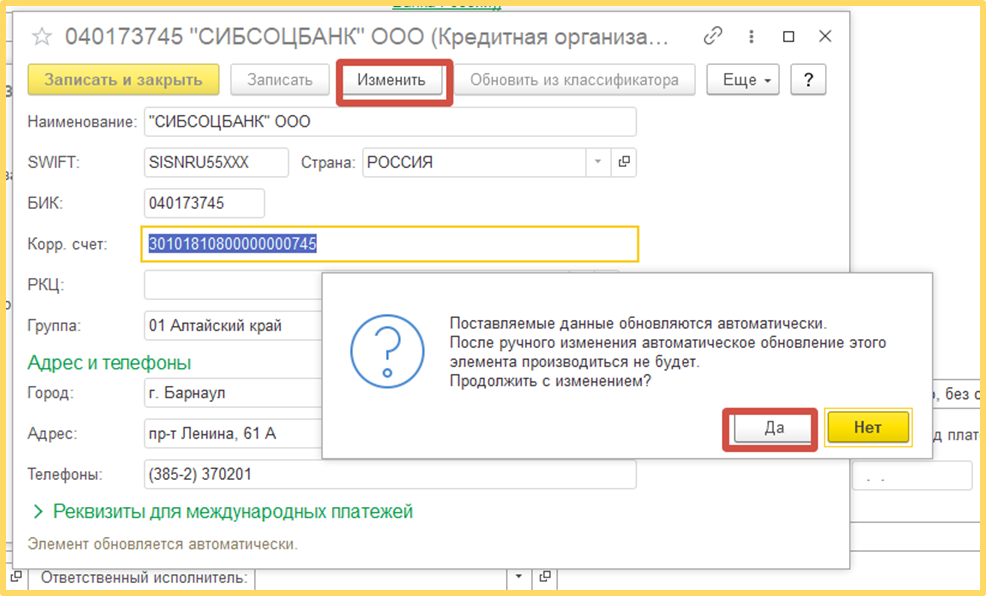Click the Записать button
This screenshot has width=986, height=596.
coord(280,80)
